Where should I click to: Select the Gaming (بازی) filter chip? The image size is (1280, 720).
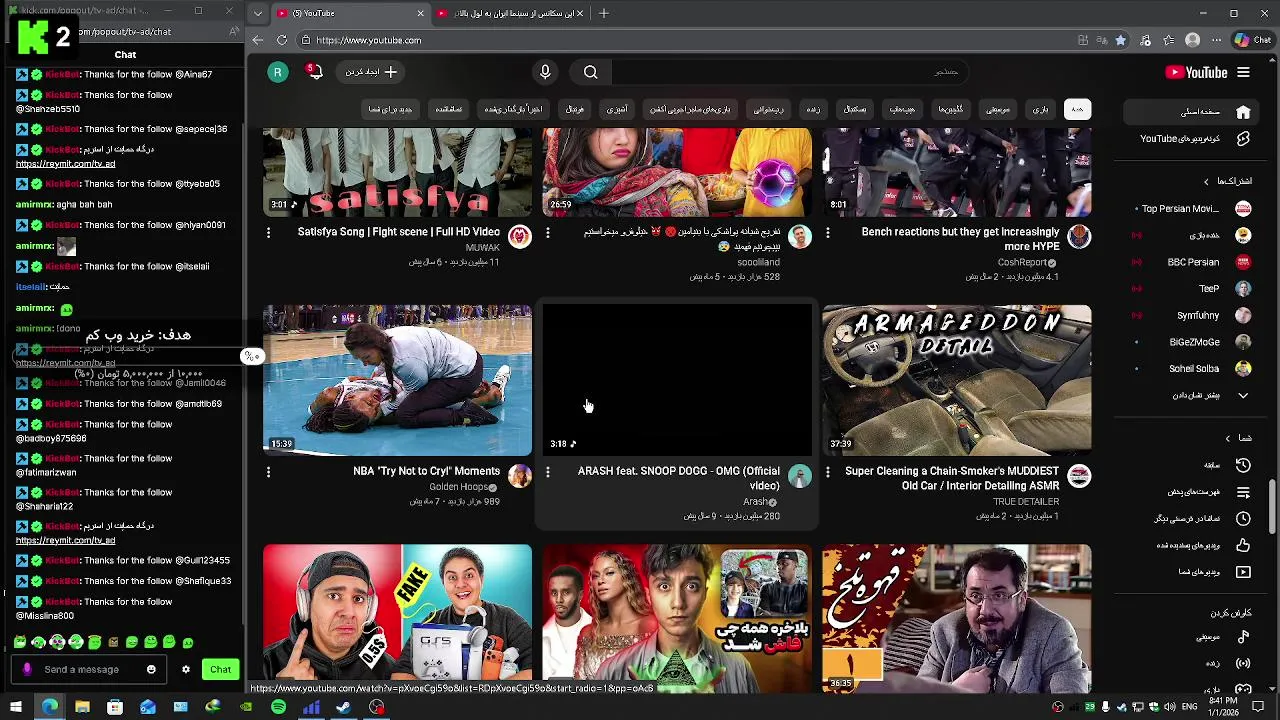(x=1040, y=109)
